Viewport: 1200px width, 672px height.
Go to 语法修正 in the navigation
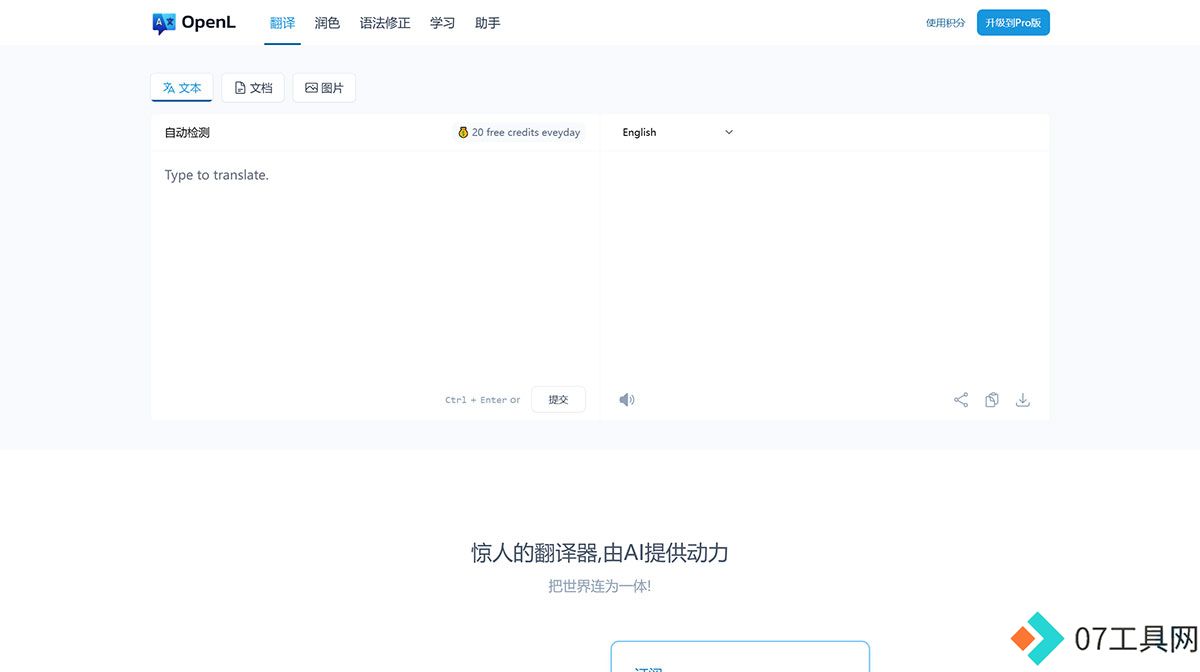(385, 23)
